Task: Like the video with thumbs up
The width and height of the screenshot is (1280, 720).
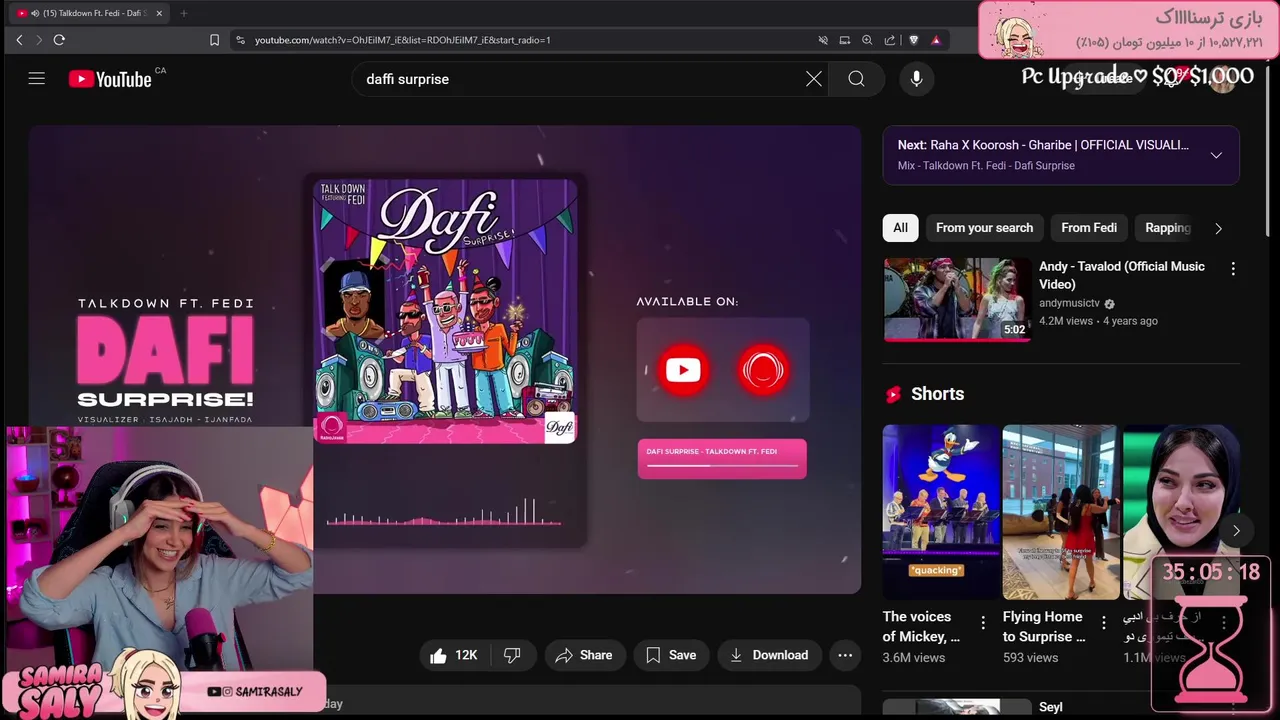Action: pos(453,655)
